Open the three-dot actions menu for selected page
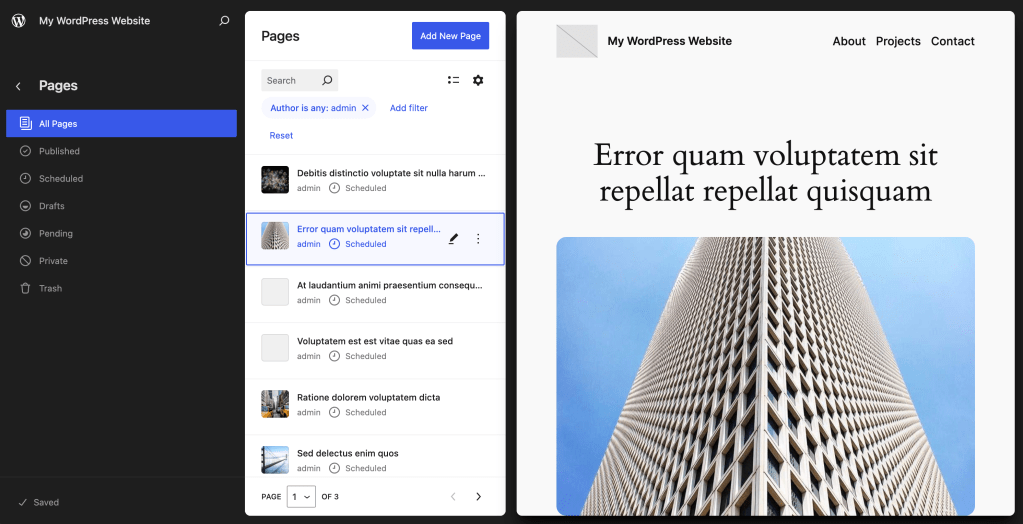 point(478,238)
